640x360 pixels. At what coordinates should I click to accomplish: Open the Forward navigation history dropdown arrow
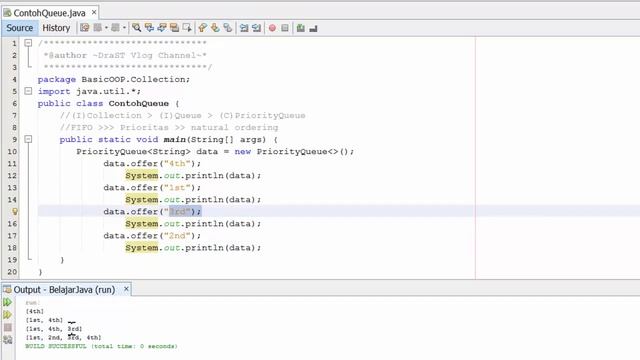click(x=124, y=28)
